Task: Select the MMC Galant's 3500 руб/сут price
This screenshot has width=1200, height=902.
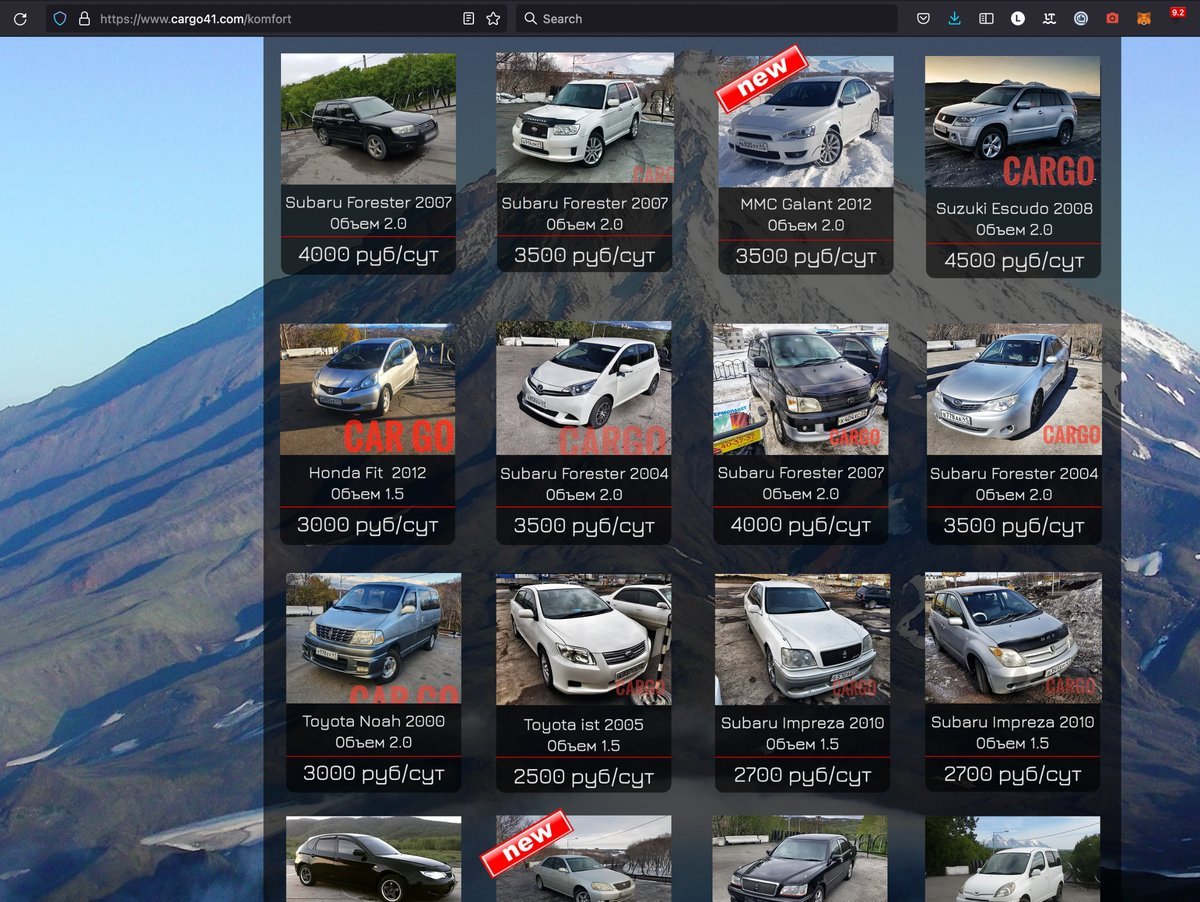Action: click(x=805, y=256)
